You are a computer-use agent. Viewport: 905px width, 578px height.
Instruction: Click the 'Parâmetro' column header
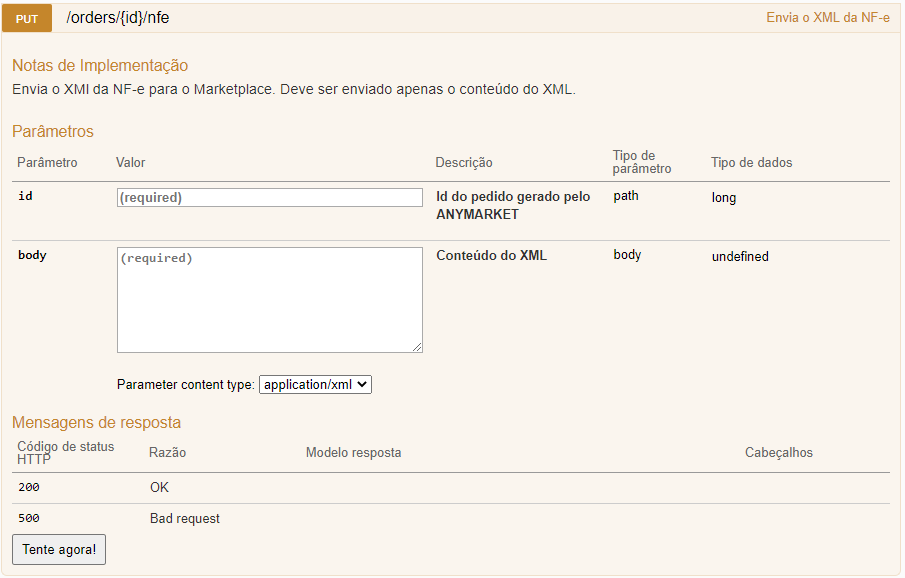click(x=47, y=162)
